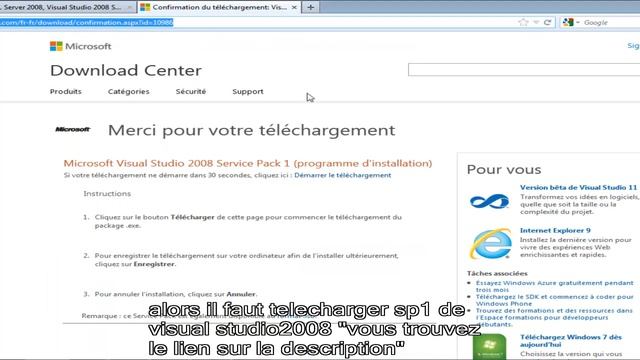This screenshot has height=360, width=640.
Task: Open the address bar history dropdown arrow
Action: 536,22
